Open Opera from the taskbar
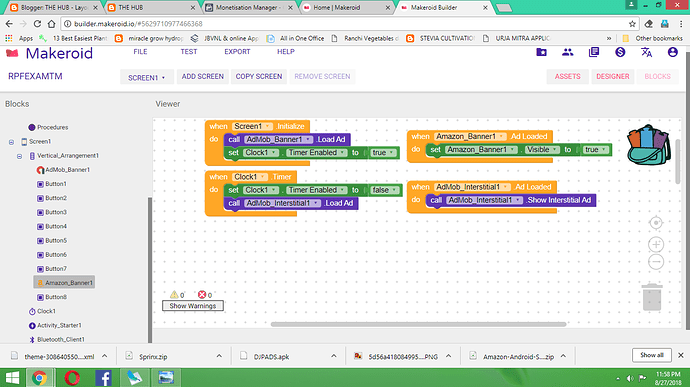 pyautogui.click(x=72, y=378)
